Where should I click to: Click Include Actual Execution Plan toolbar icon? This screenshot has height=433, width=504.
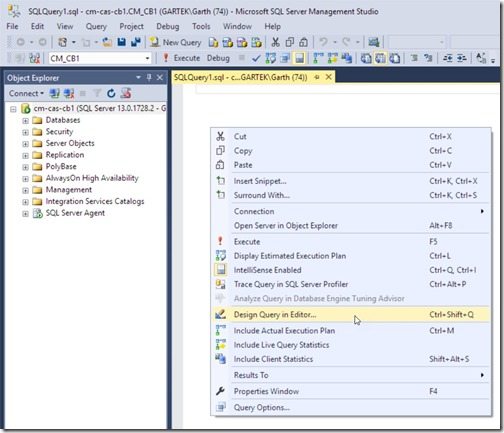(319, 58)
